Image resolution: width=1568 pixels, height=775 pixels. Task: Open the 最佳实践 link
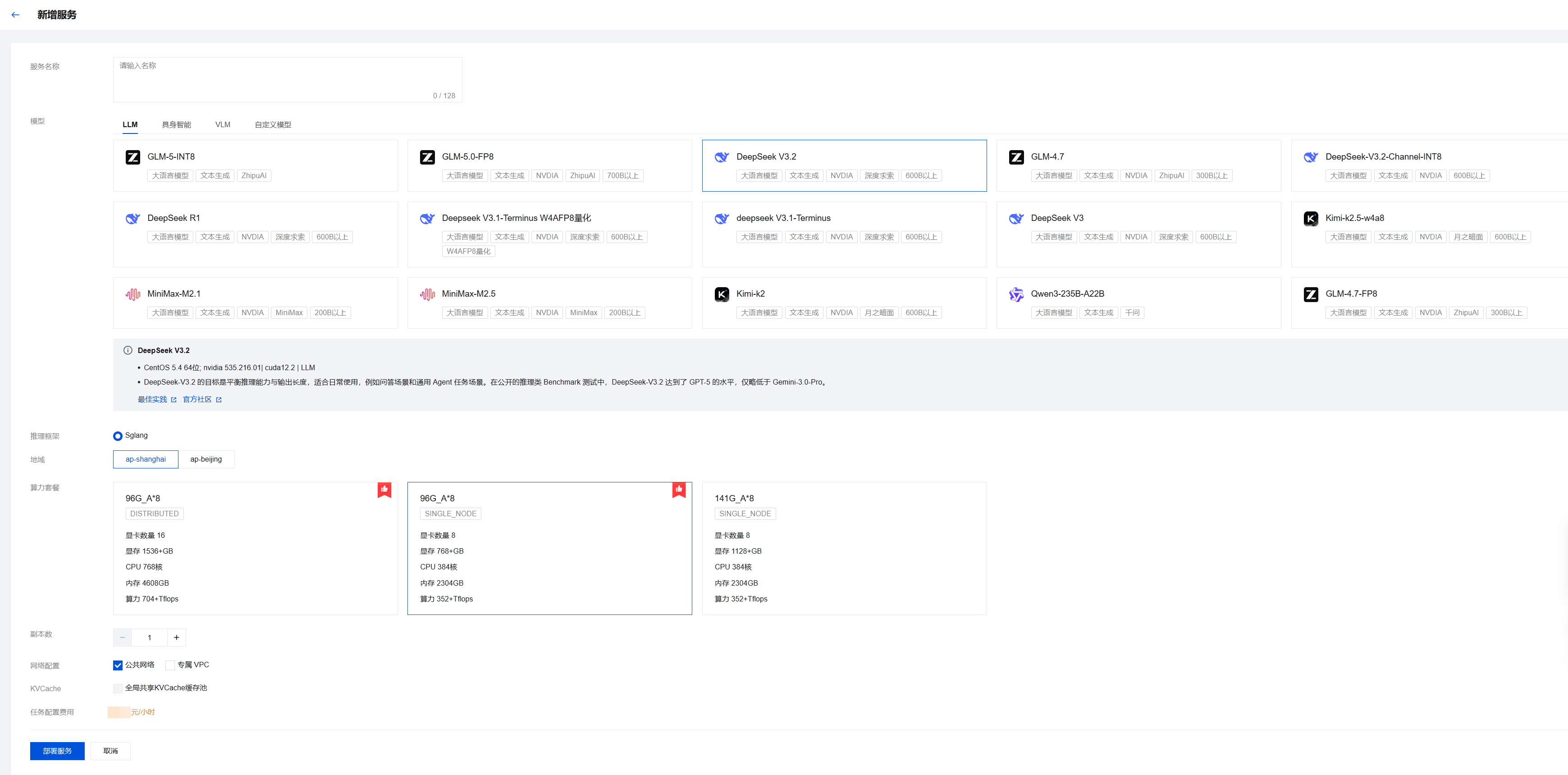153,399
